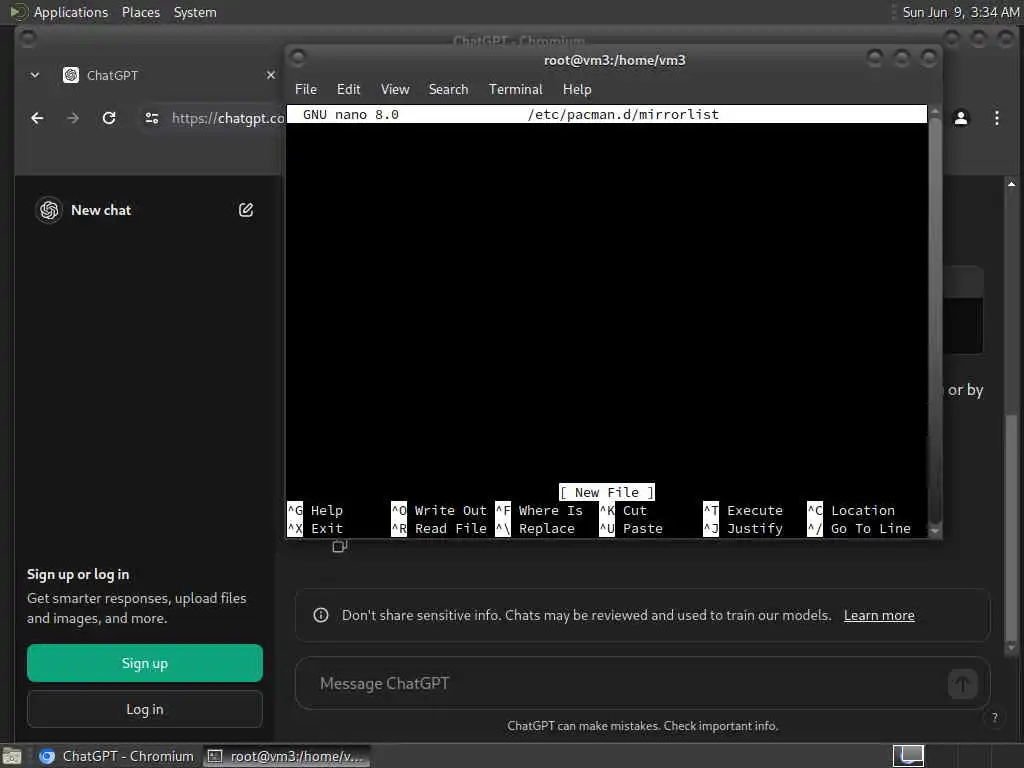The width and height of the screenshot is (1024, 768).
Task: Click the ^T Execute shortcut in nano
Action: [743, 511]
